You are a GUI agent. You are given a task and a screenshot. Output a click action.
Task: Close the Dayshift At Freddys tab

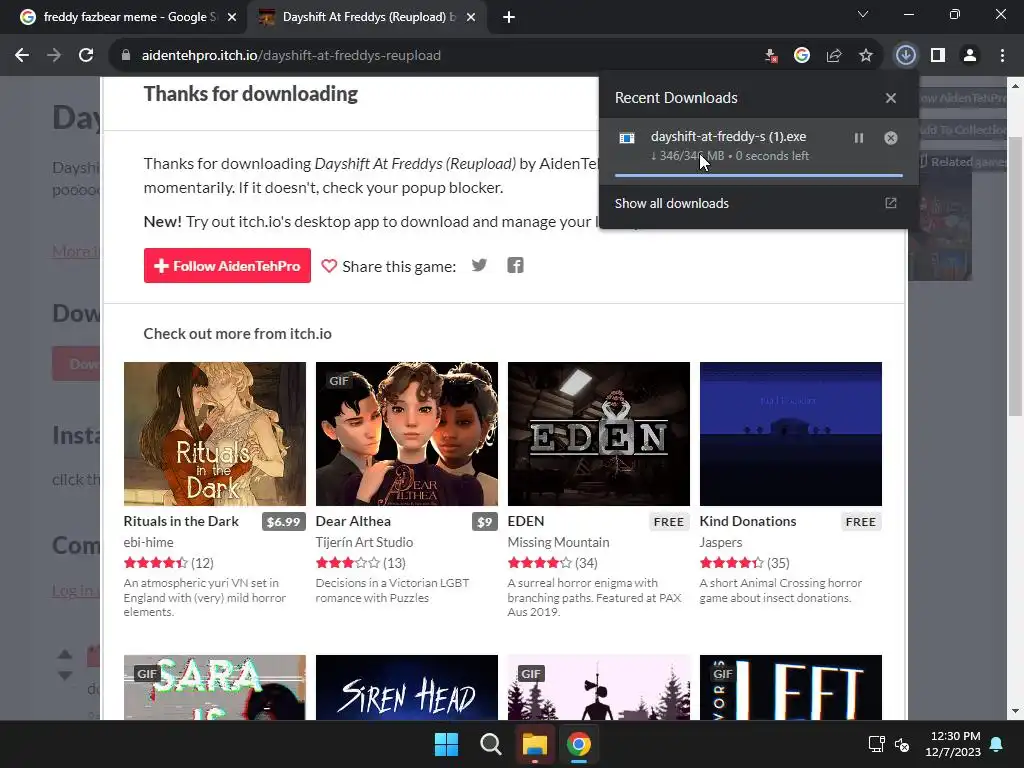pyautogui.click(x=471, y=18)
